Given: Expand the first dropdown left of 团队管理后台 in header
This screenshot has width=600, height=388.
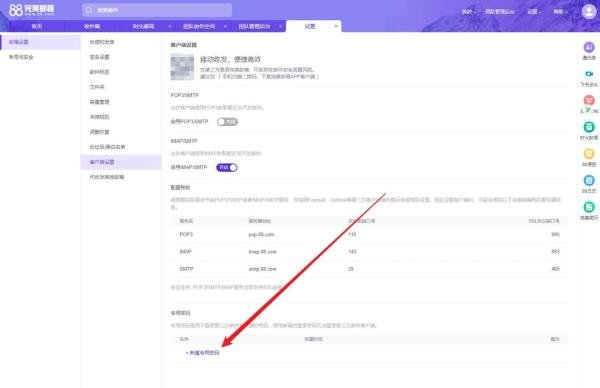Looking at the screenshot, I should coord(468,12).
